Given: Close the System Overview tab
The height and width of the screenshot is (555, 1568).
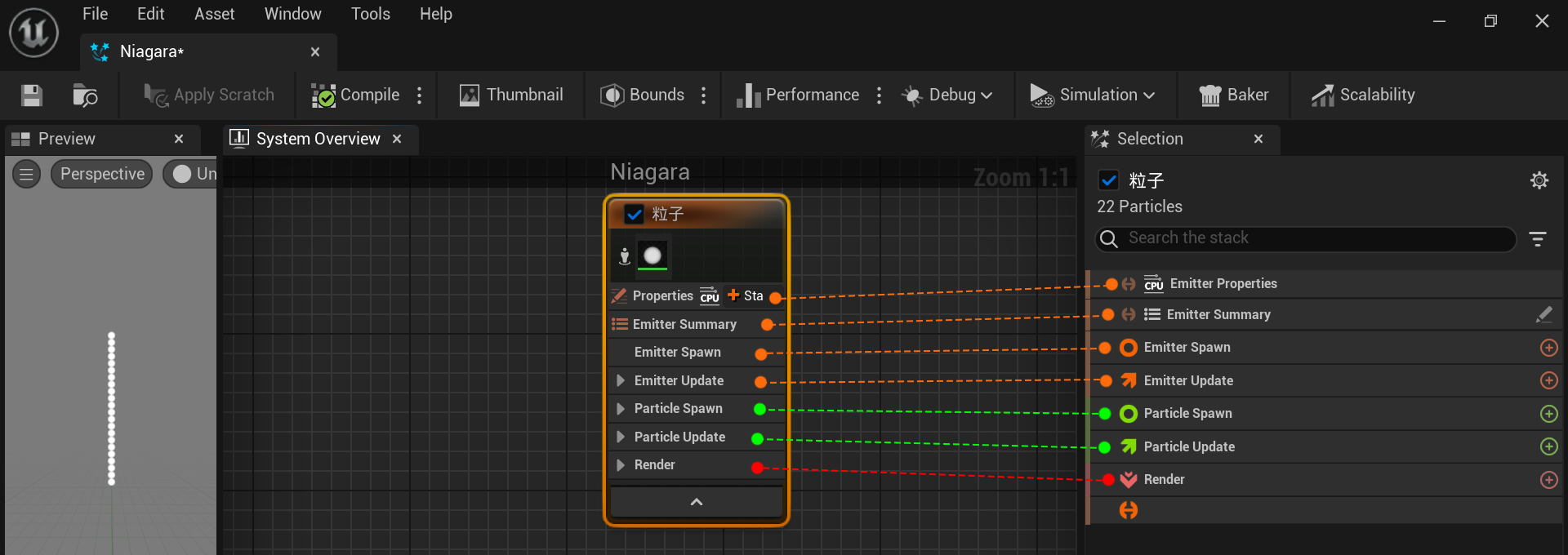Looking at the screenshot, I should 397,139.
